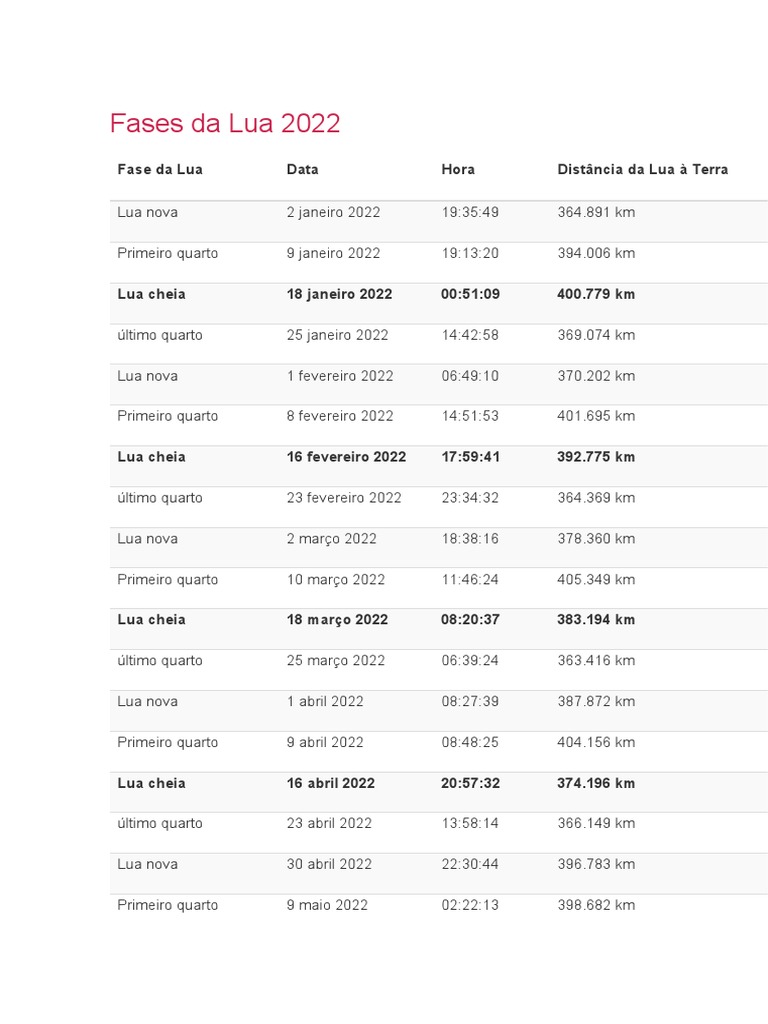Viewport: 768px width, 1024px height.
Task: Select the bold "16 abril 2022" date
Action: tap(330, 783)
